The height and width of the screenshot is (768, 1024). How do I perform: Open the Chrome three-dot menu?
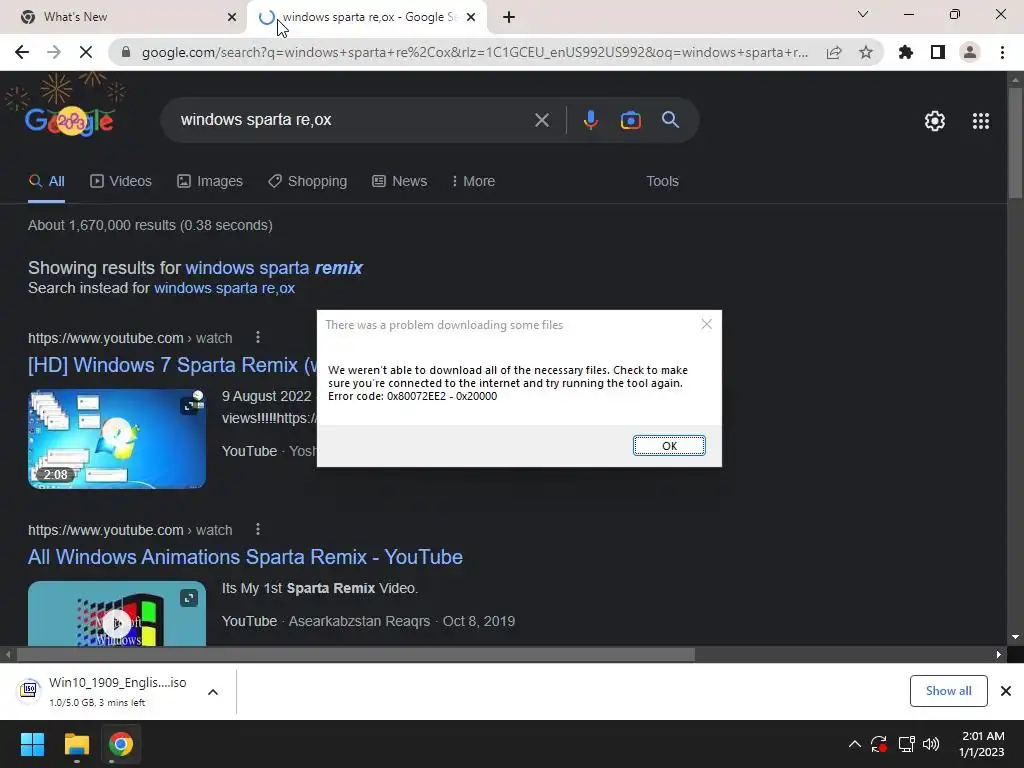coord(1002,52)
